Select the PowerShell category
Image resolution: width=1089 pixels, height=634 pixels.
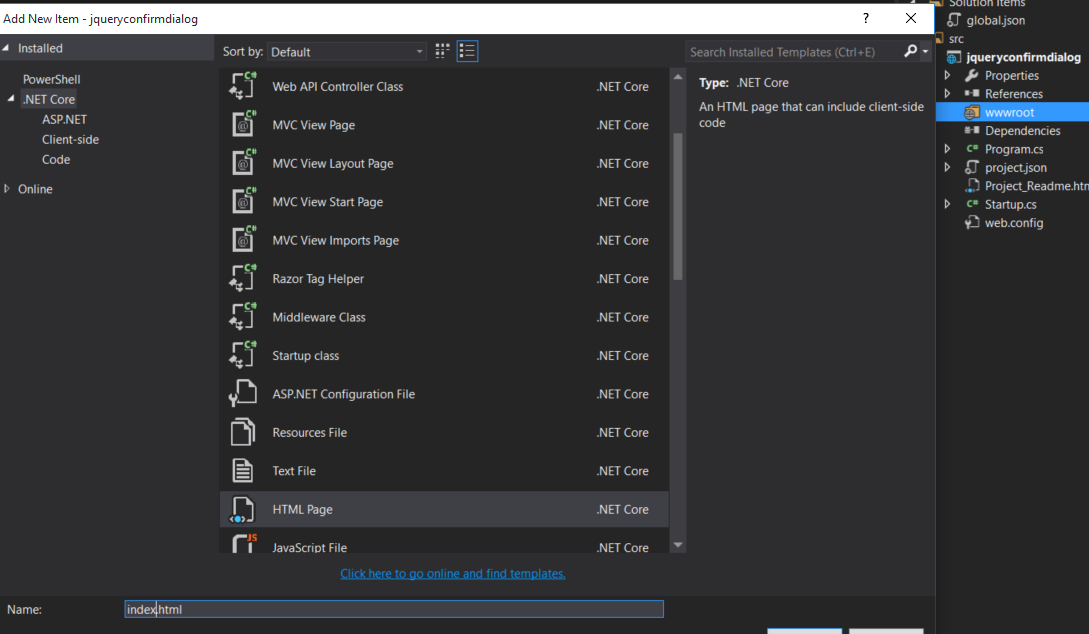51,79
